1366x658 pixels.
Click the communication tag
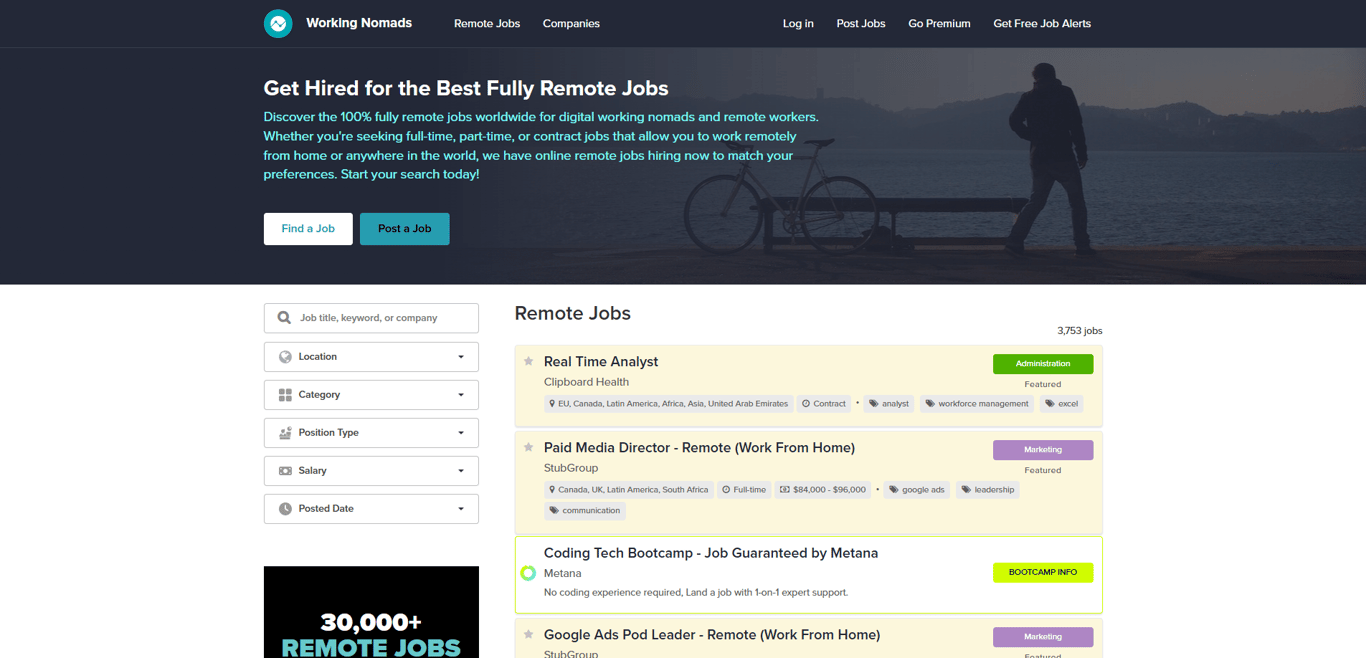(x=585, y=511)
